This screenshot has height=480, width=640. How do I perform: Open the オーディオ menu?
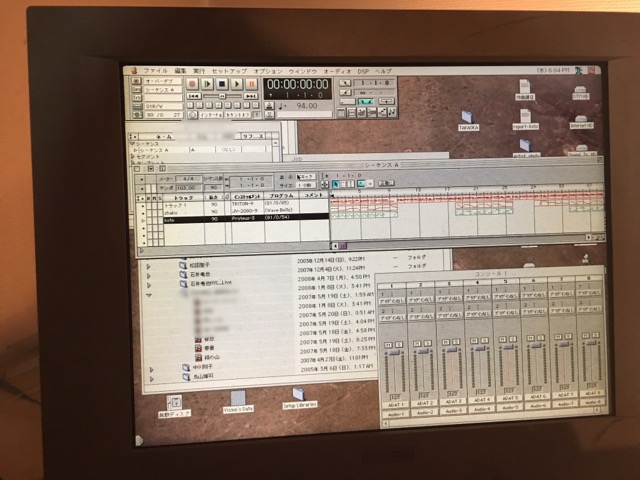pos(337,71)
